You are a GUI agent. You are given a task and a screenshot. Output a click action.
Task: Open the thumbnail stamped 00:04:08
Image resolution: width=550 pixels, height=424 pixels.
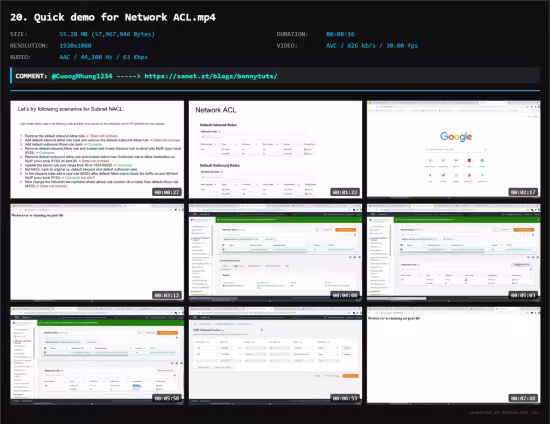(x=275, y=253)
